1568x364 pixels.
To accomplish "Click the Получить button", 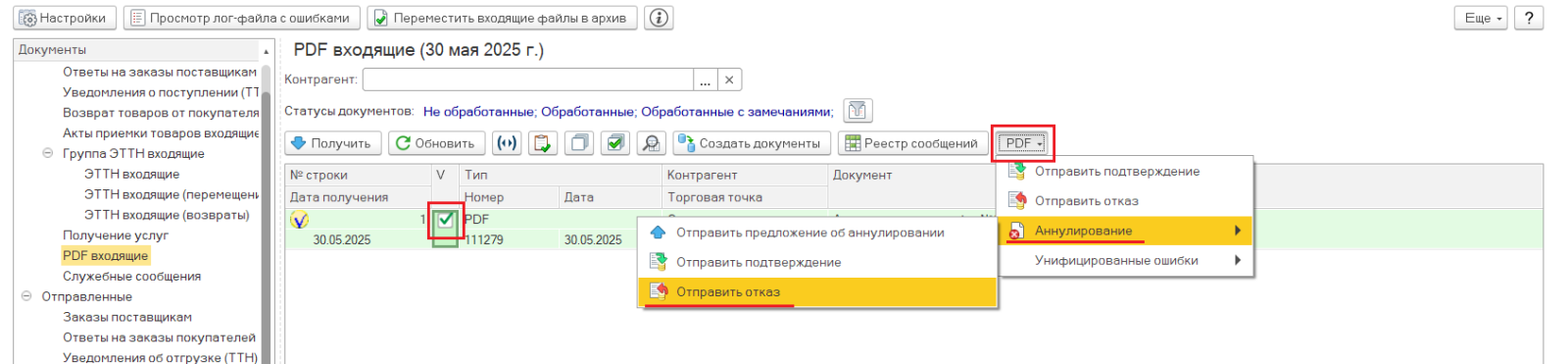I will [x=331, y=143].
